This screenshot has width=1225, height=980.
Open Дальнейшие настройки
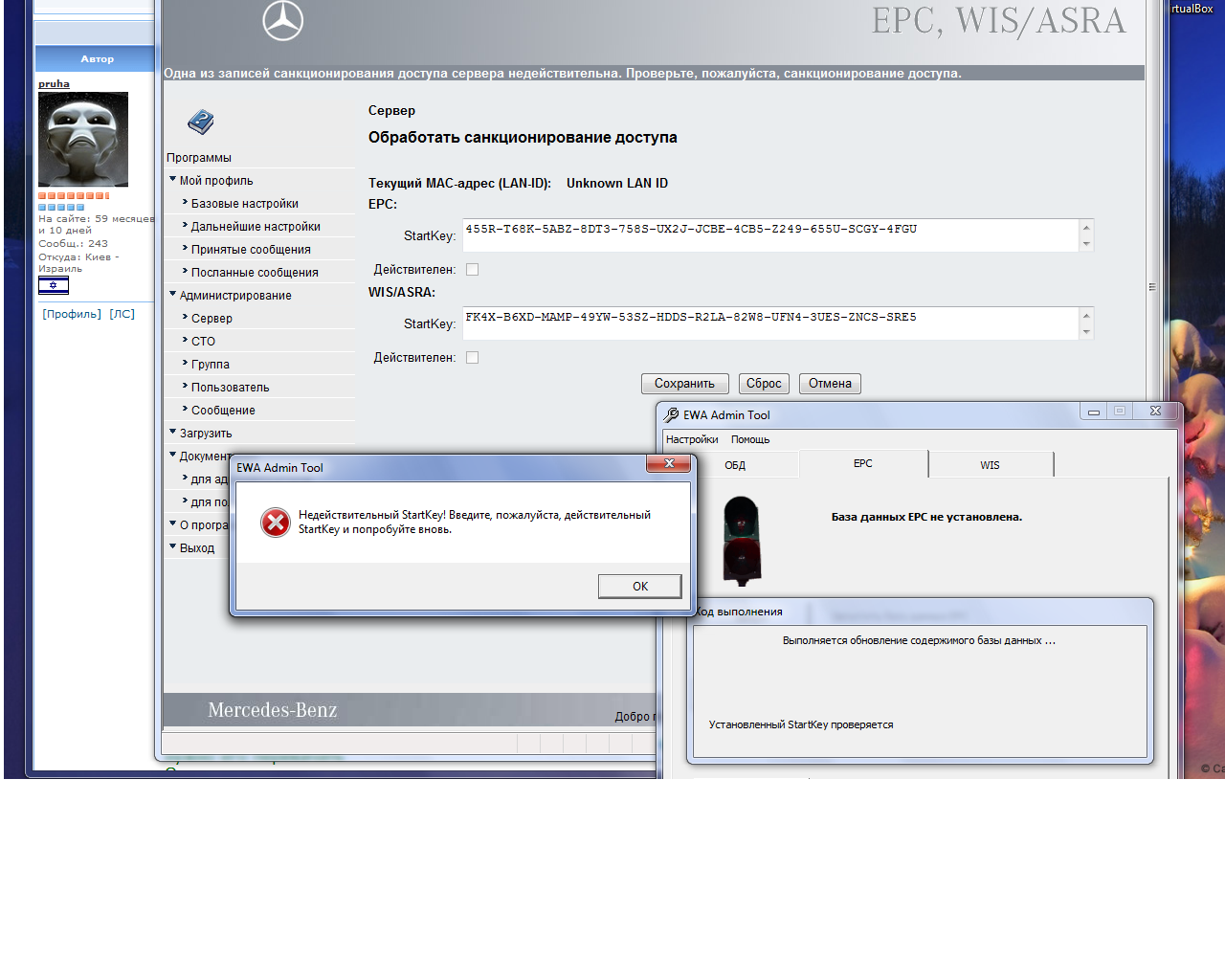point(256,227)
